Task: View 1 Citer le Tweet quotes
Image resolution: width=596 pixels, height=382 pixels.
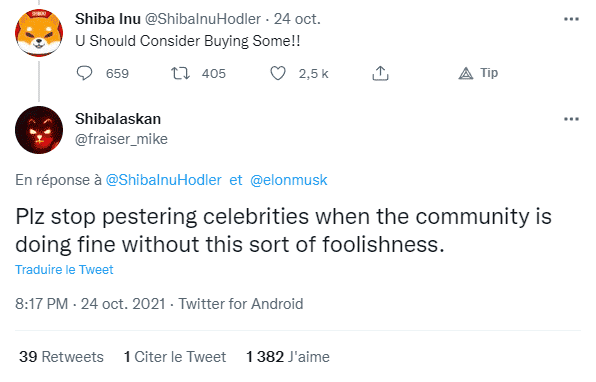Action: (x=175, y=357)
